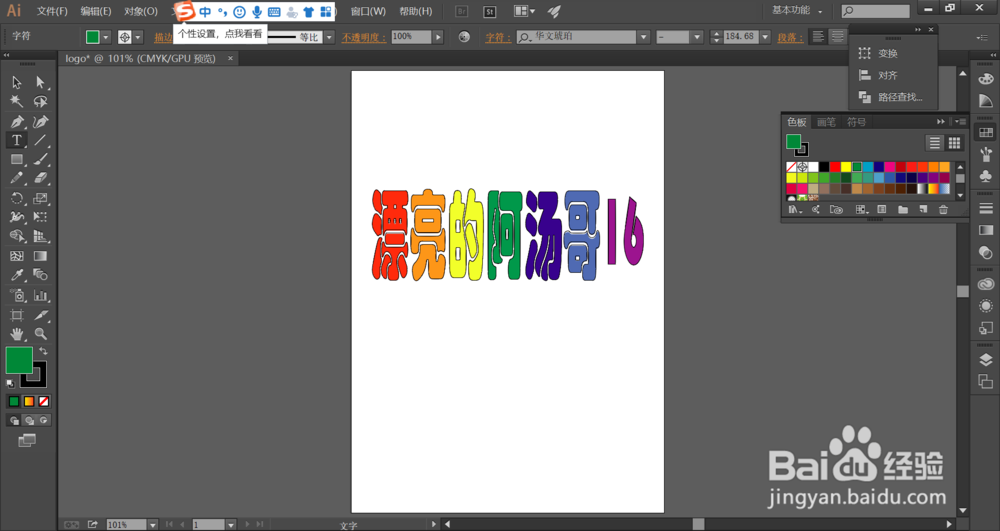
Task: Open the zoom level 101% dropdown
Action: (152, 525)
